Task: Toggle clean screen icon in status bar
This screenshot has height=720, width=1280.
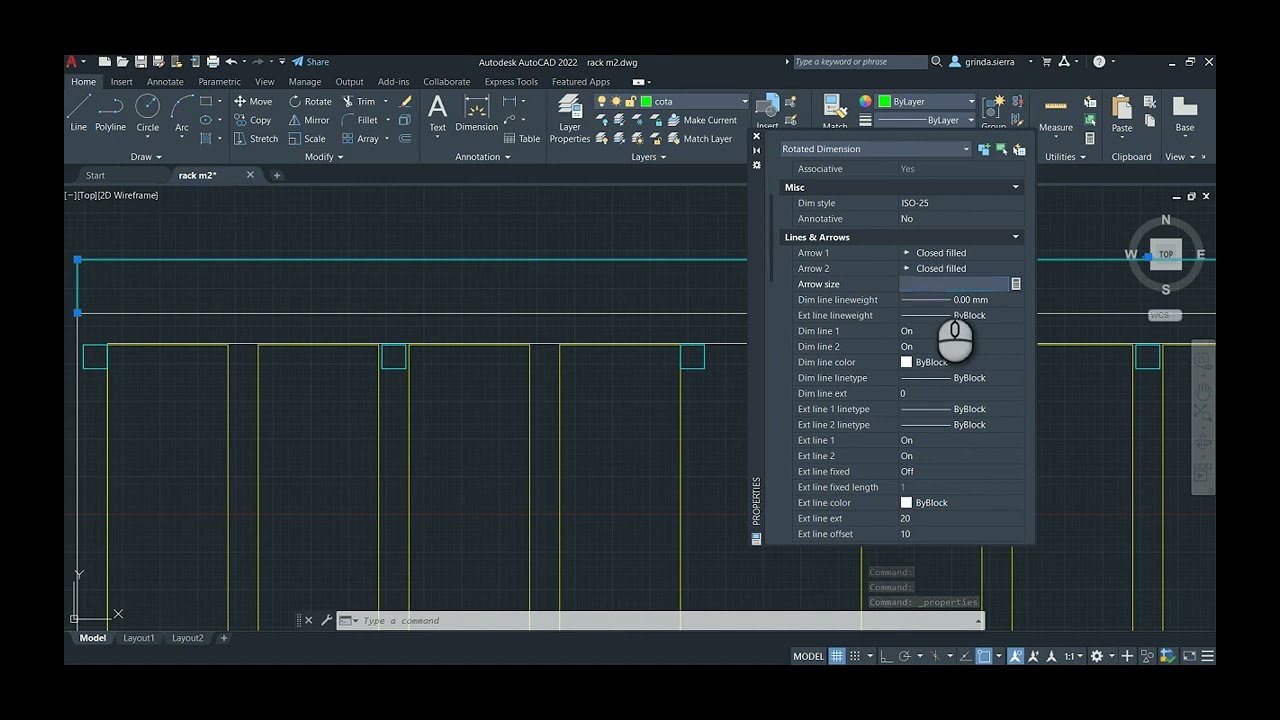Action: [x=1189, y=656]
